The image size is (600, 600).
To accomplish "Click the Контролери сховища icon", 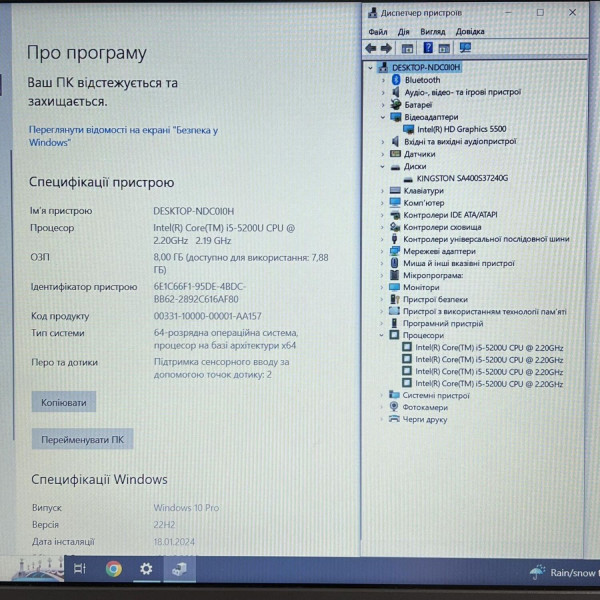I will [x=395, y=227].
